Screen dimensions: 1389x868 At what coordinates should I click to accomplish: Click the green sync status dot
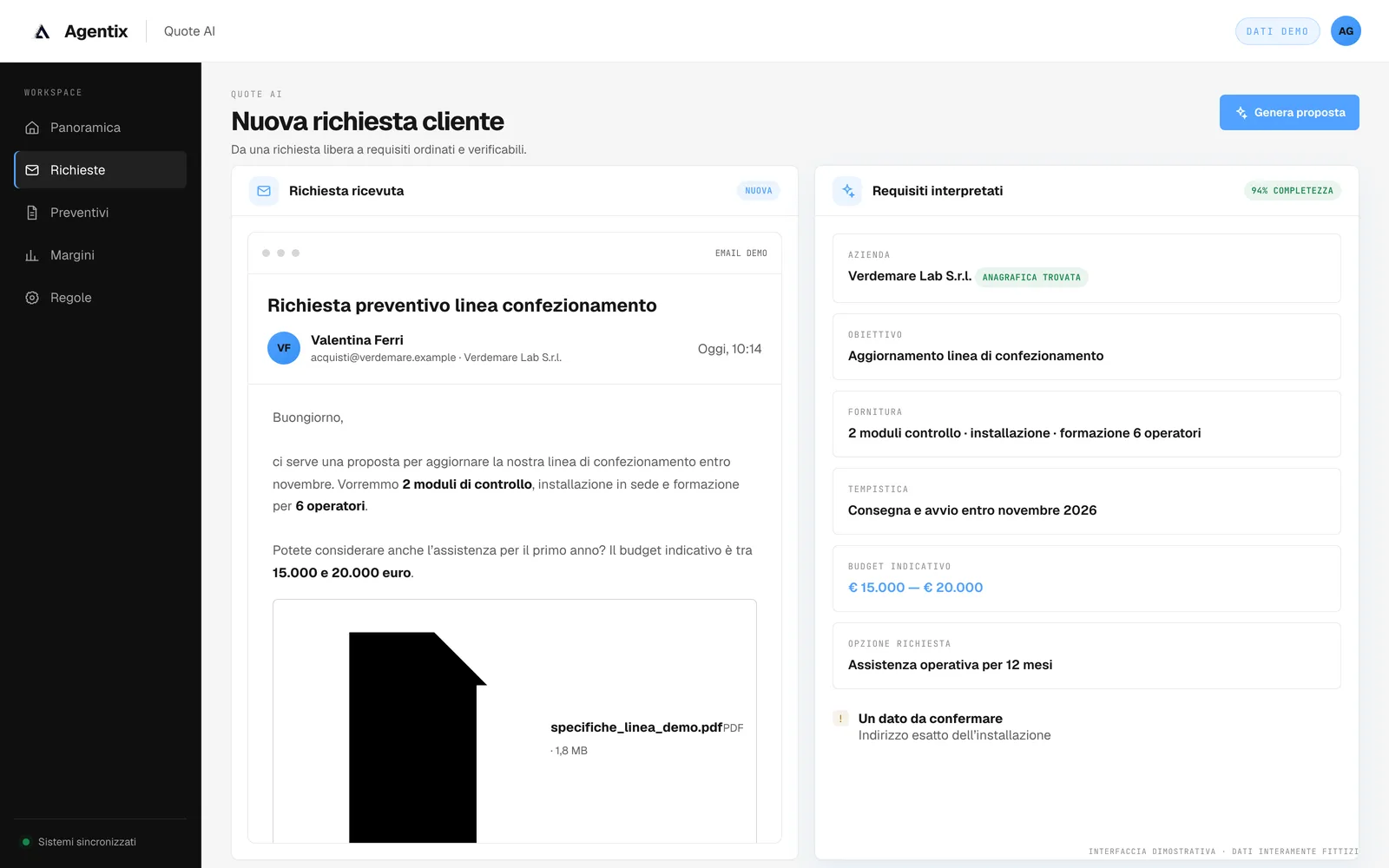point(26,842)
